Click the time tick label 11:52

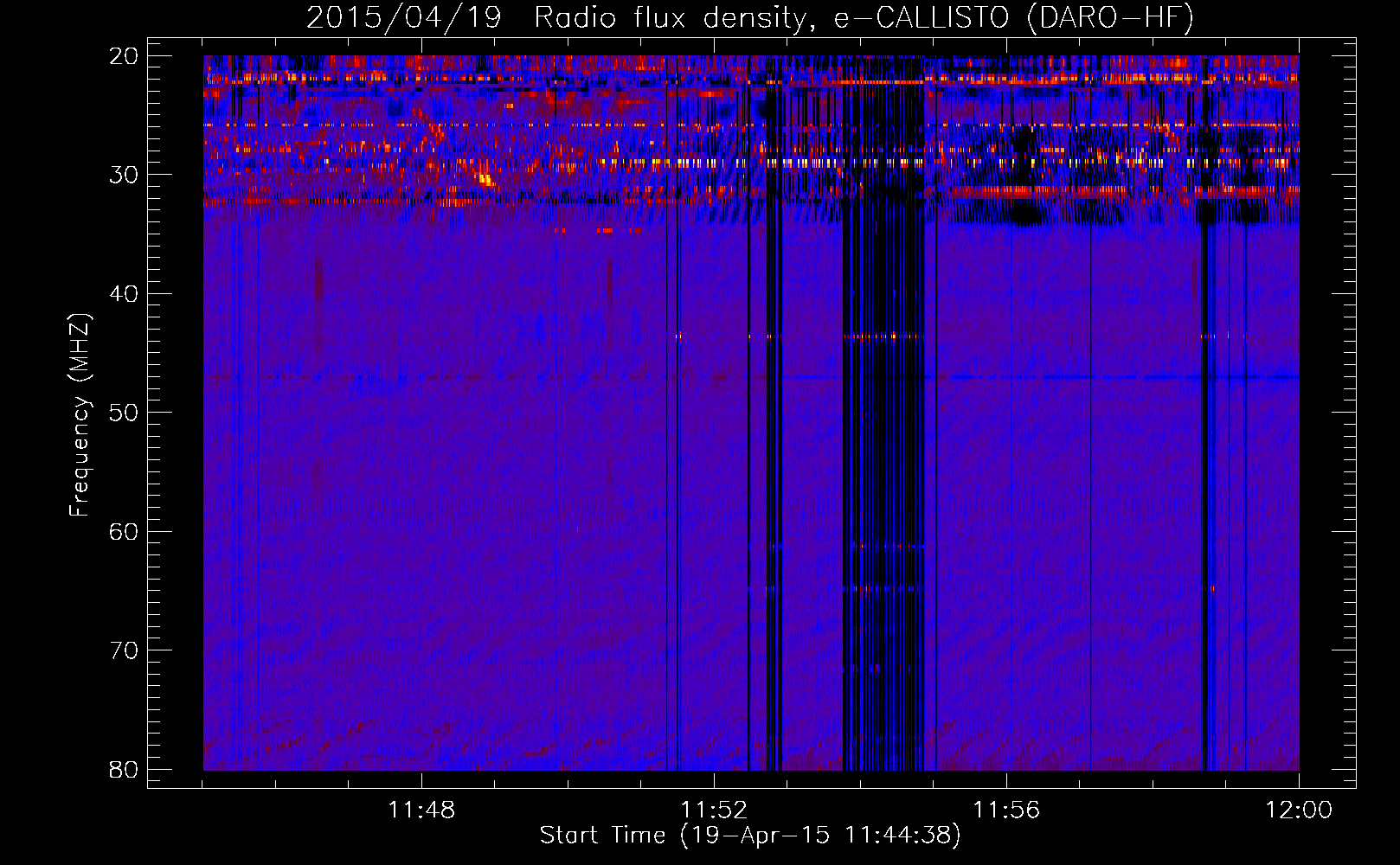714,811
